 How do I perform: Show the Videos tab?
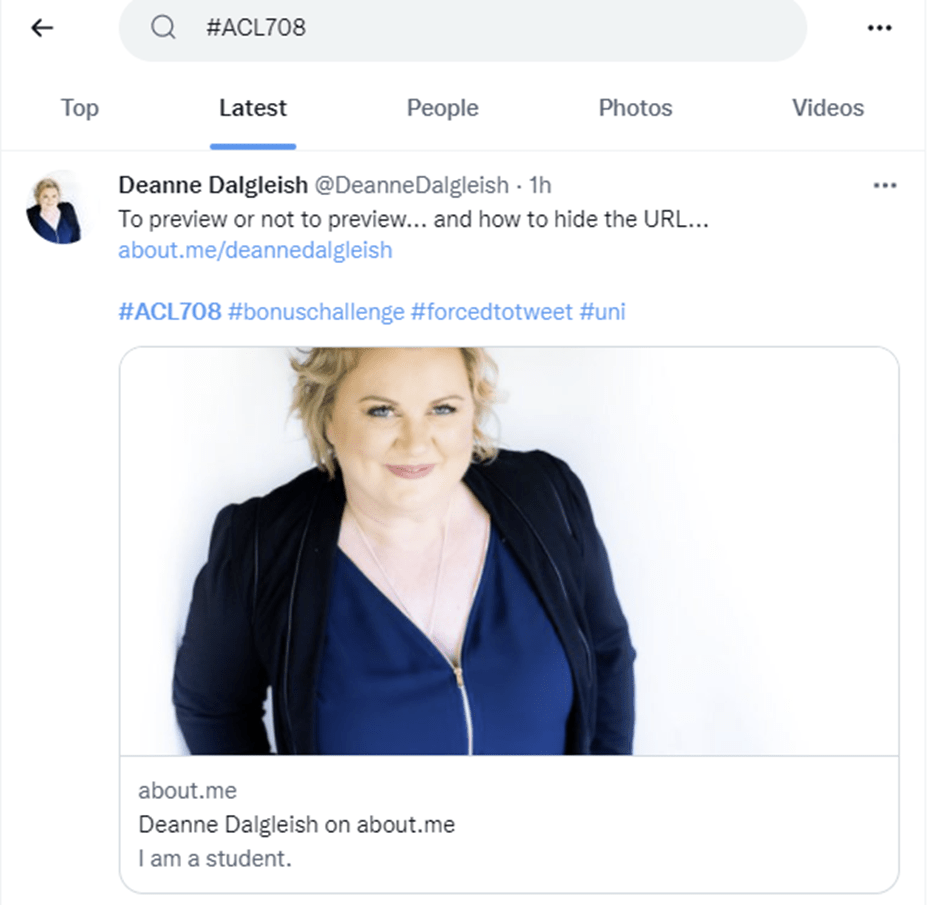click(x=828, y=108)
